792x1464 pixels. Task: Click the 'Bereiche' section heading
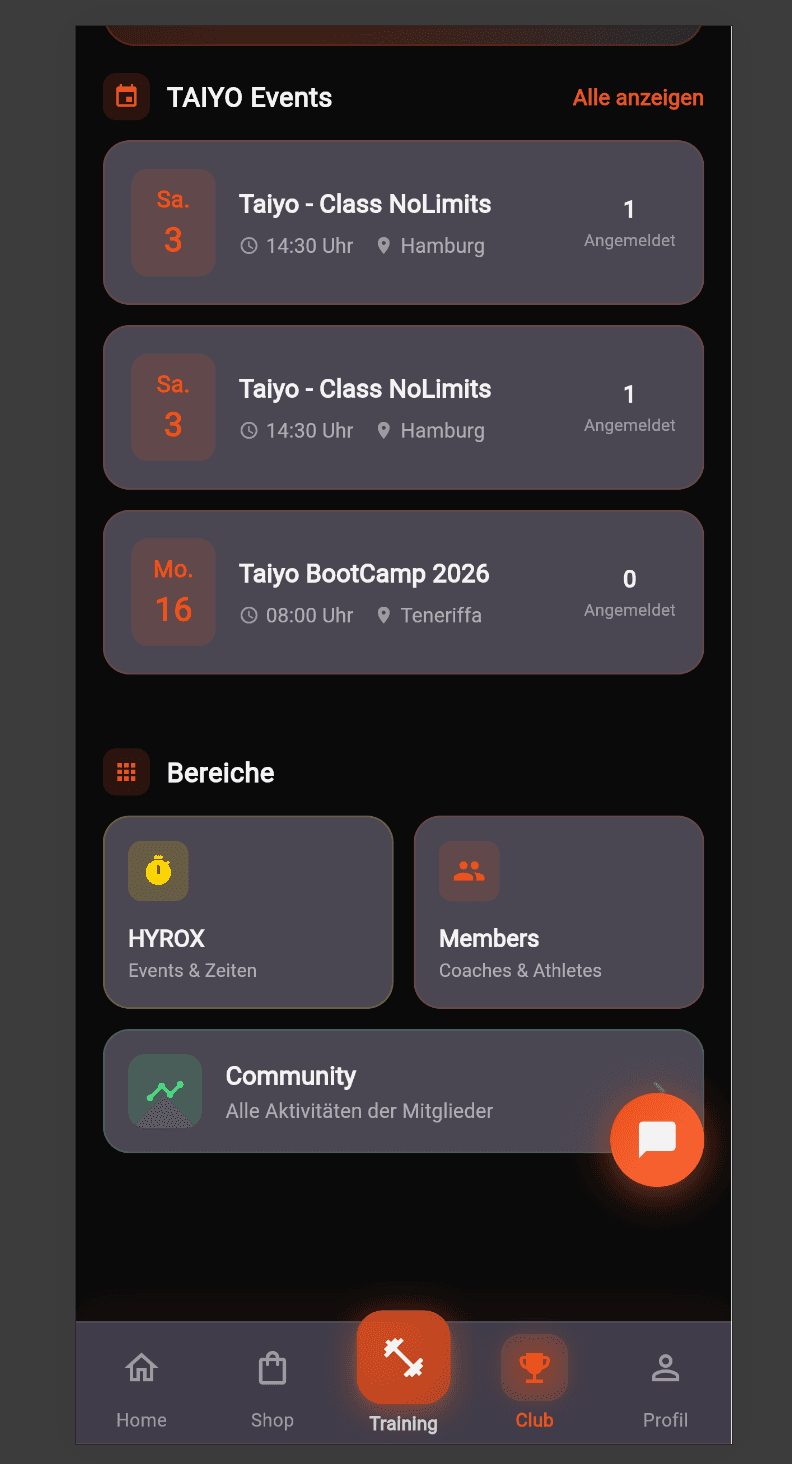pyautogui.click(x=221, y=773)
